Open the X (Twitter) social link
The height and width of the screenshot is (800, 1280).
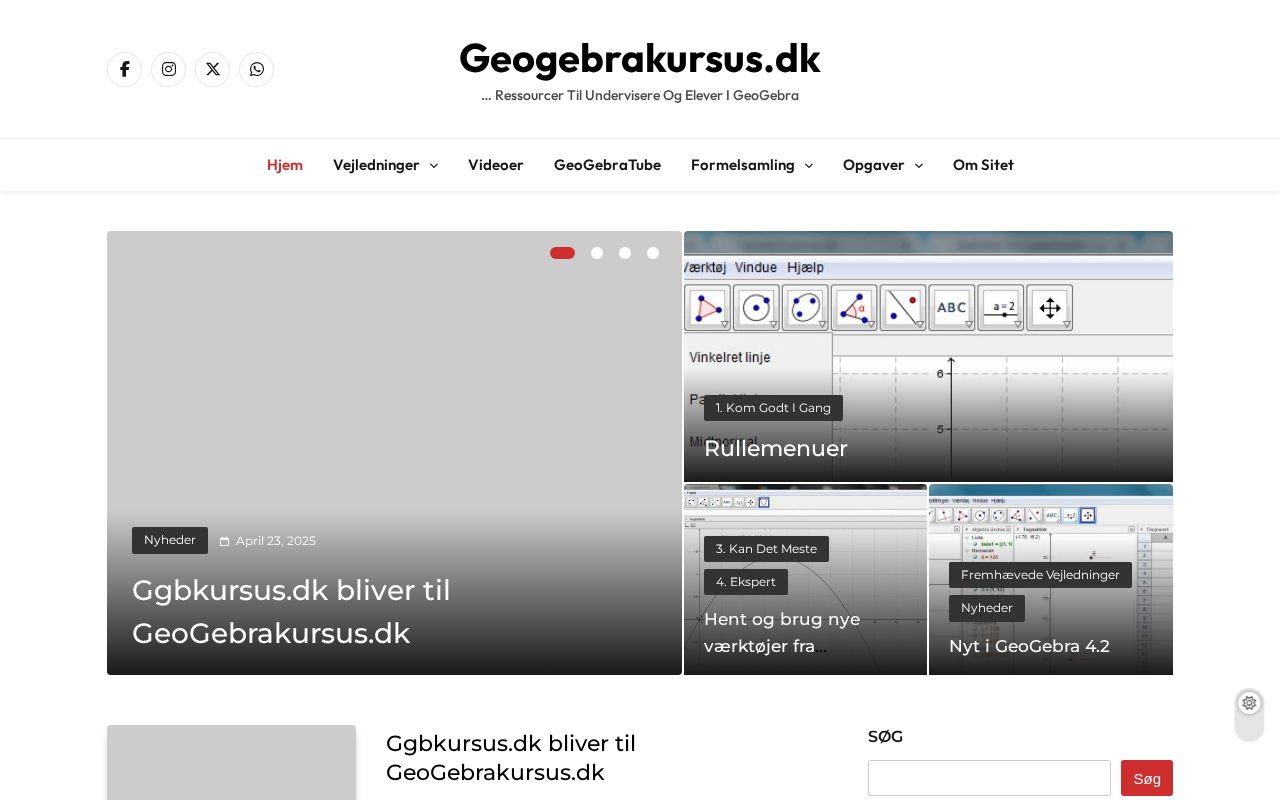(212, 69)
